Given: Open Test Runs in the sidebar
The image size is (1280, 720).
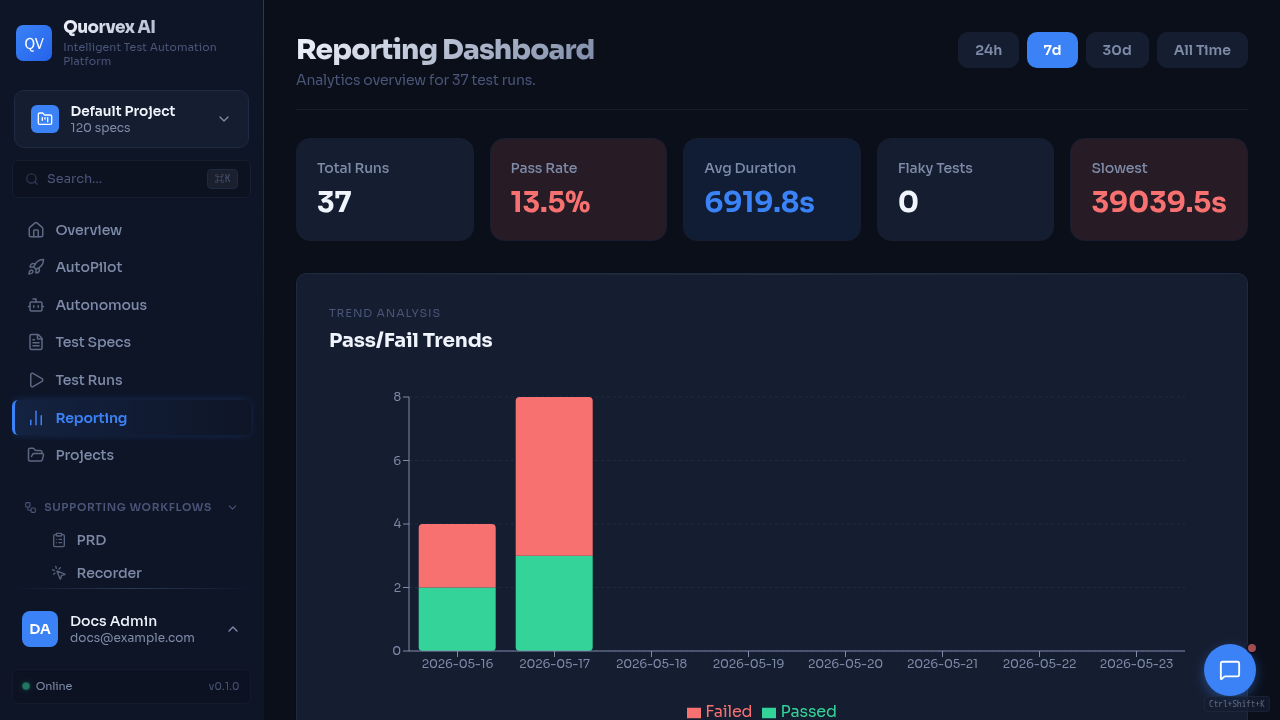Looking at the screenshot, I should click(x=131, y=380).
